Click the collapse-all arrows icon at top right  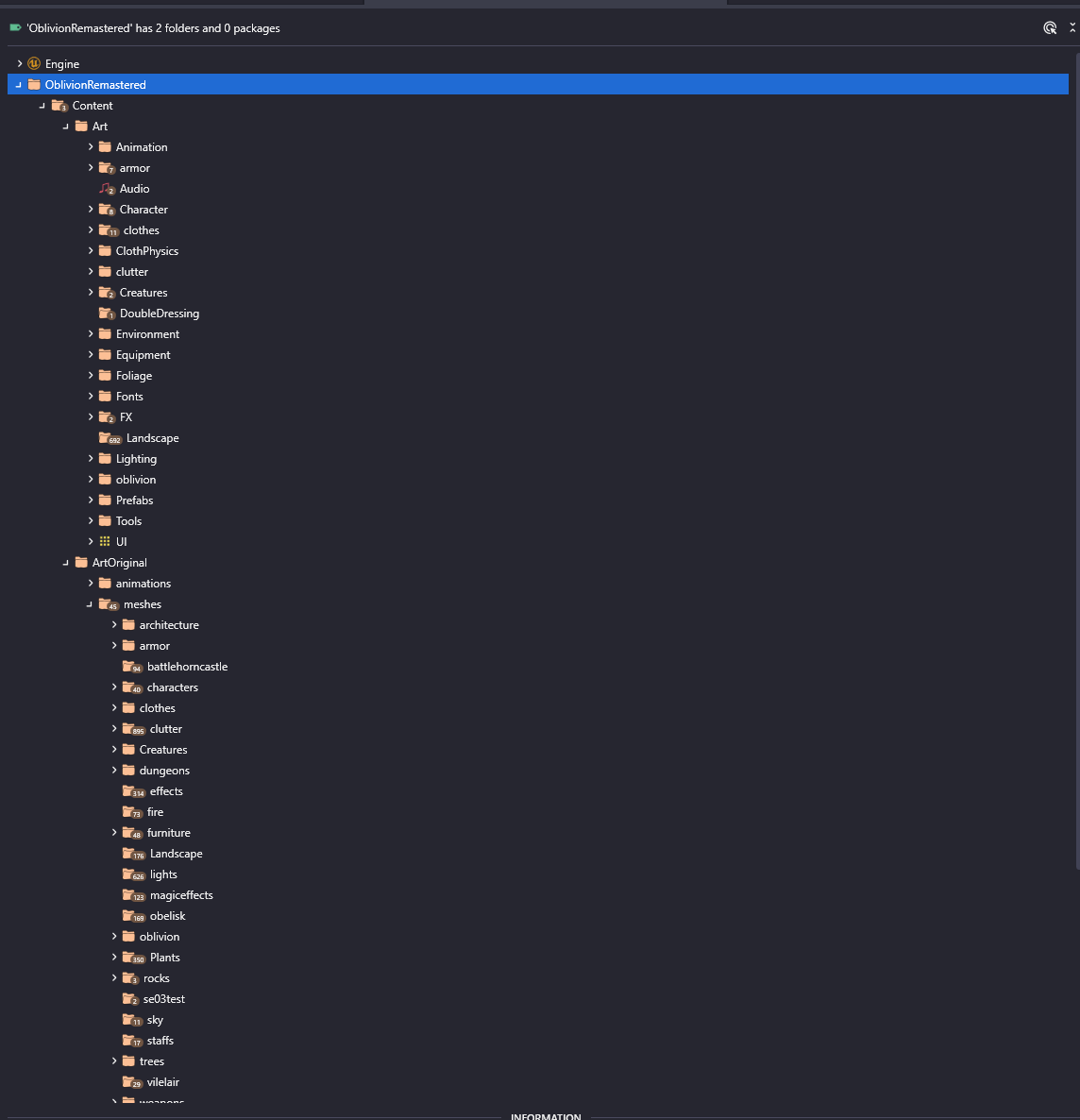tap(1072, 27)
